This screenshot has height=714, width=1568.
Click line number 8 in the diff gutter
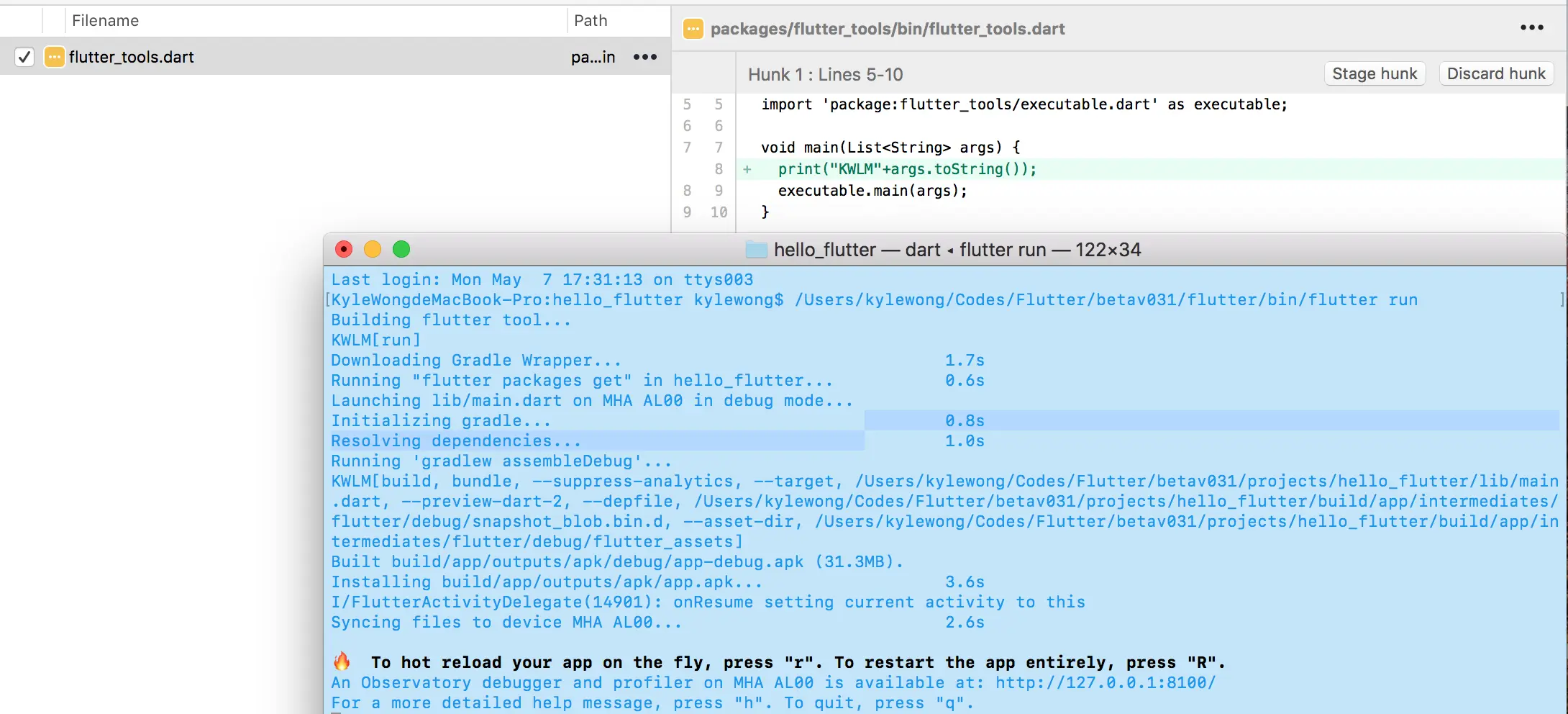[718, 169]
